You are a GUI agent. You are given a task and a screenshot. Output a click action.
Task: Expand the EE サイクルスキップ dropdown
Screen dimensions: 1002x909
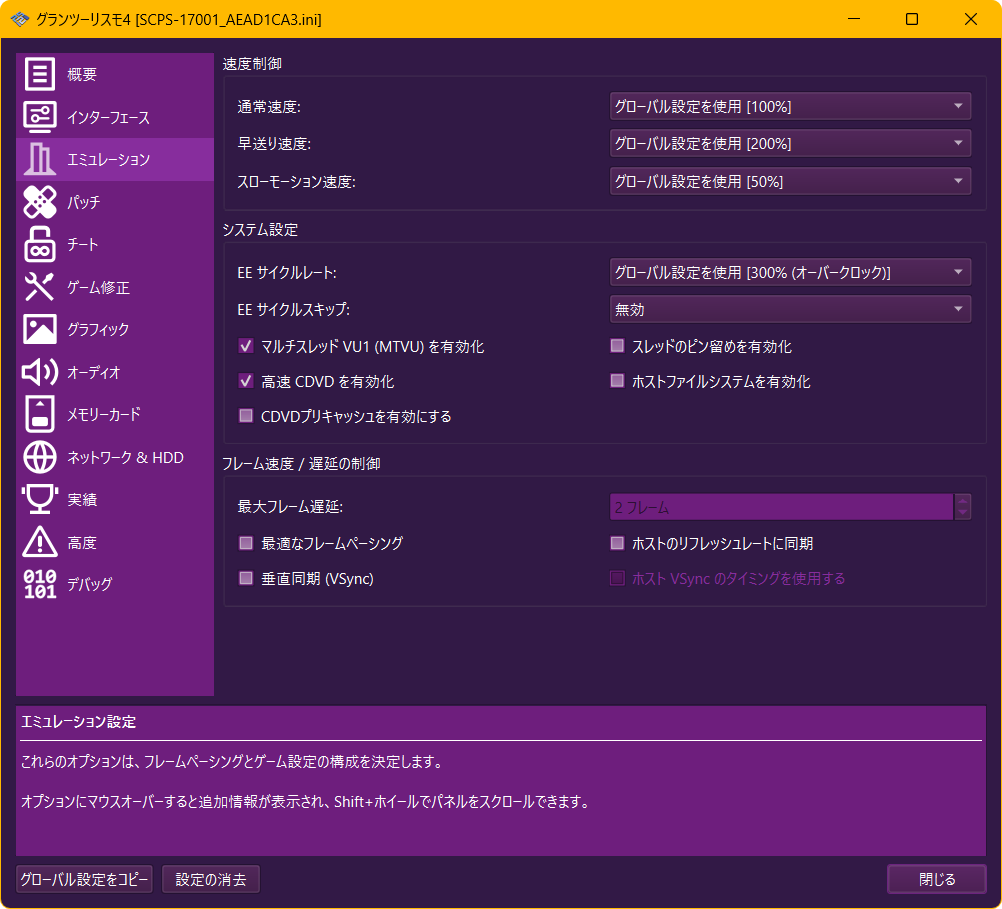coord(790,310)
